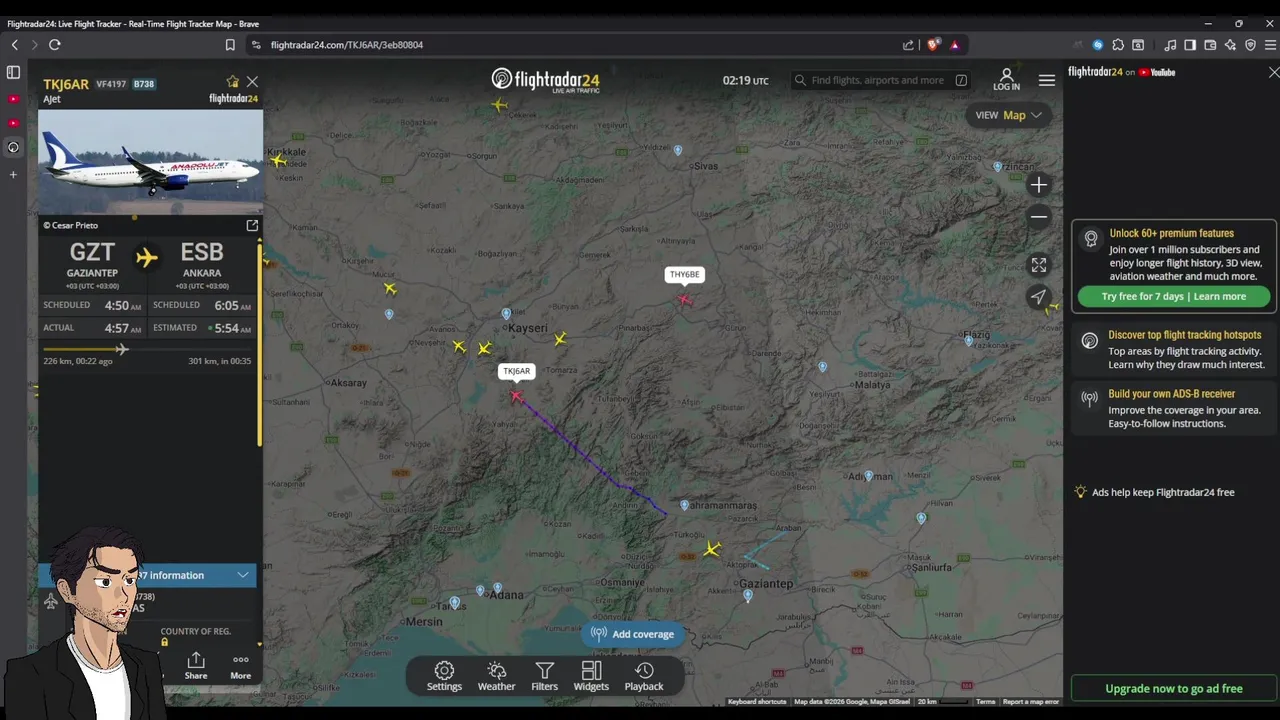Click flight panel yellow scrollbar
The height and width of the screenshot is (720, 1280).
[x=259, y=343]
